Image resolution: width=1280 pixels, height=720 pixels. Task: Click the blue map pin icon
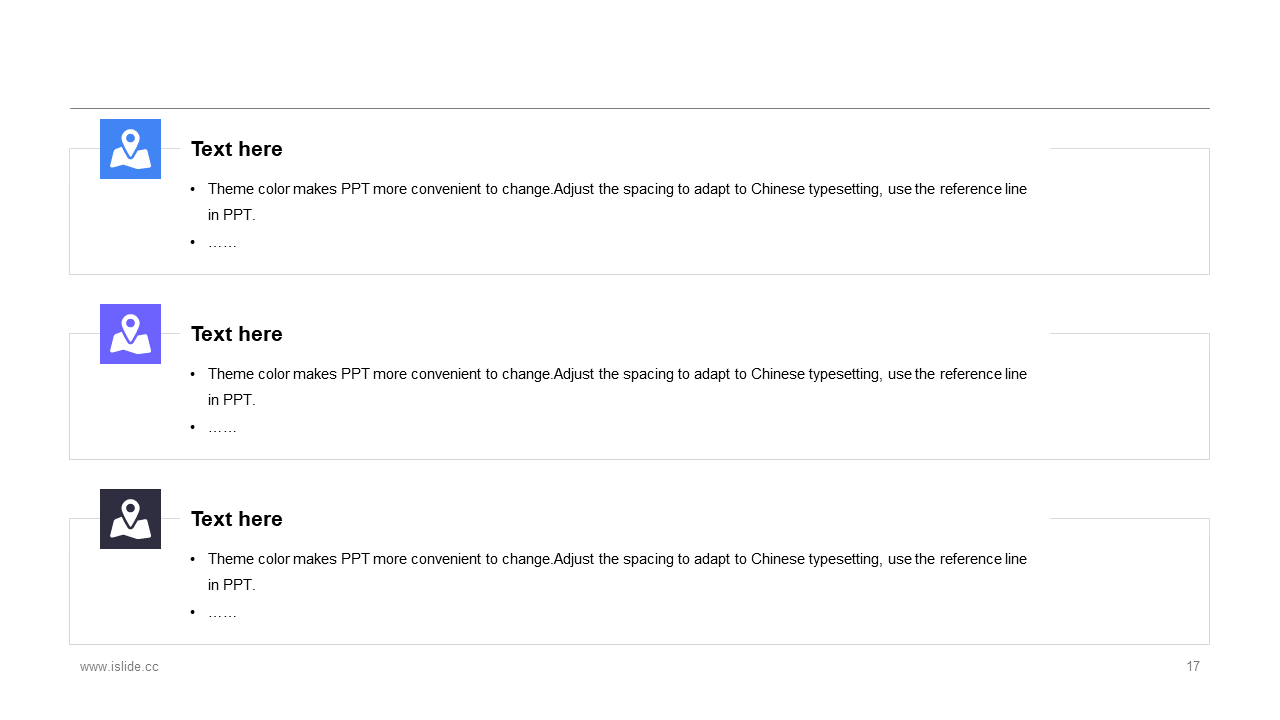coord(130,149)
